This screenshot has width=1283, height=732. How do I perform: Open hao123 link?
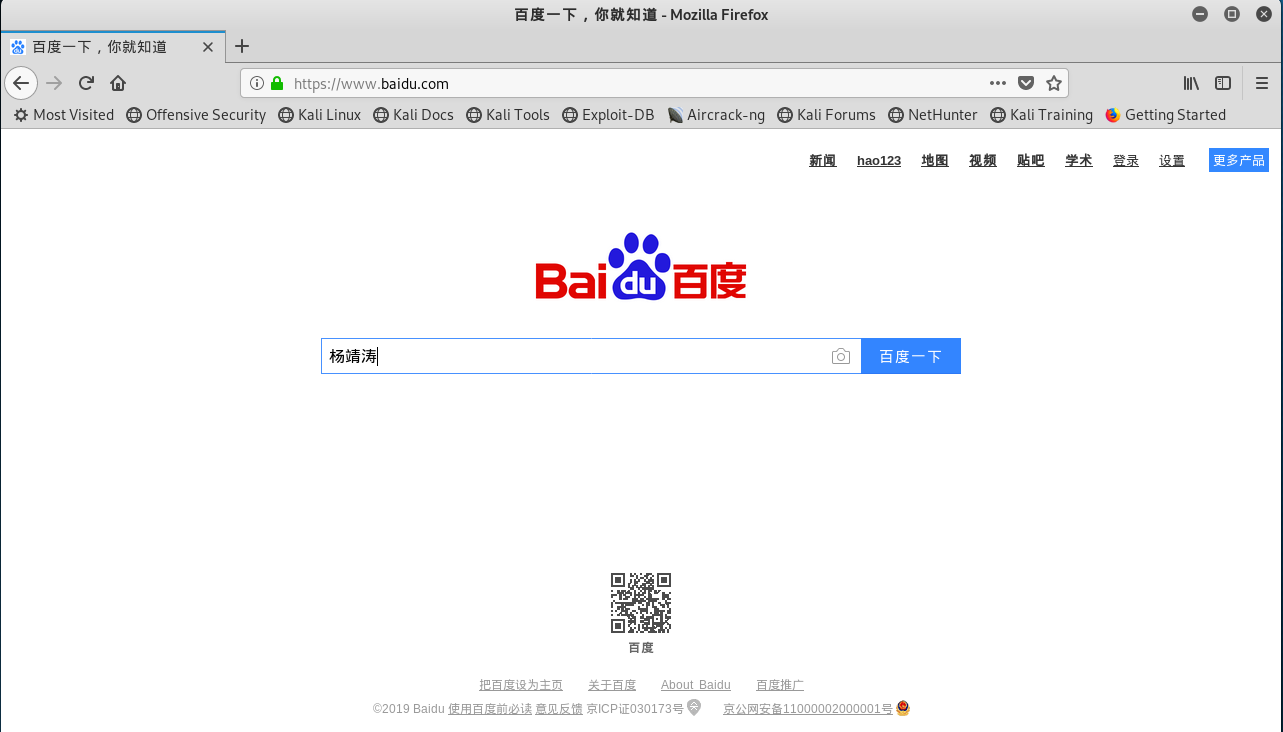pyautogui.click(x=879, y=161)
